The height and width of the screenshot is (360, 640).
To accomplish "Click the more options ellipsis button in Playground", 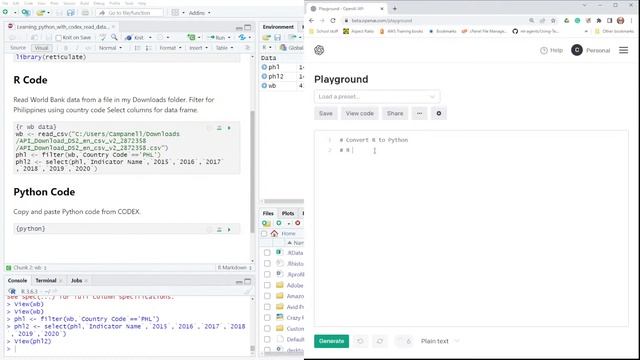I will click(419, 113).
